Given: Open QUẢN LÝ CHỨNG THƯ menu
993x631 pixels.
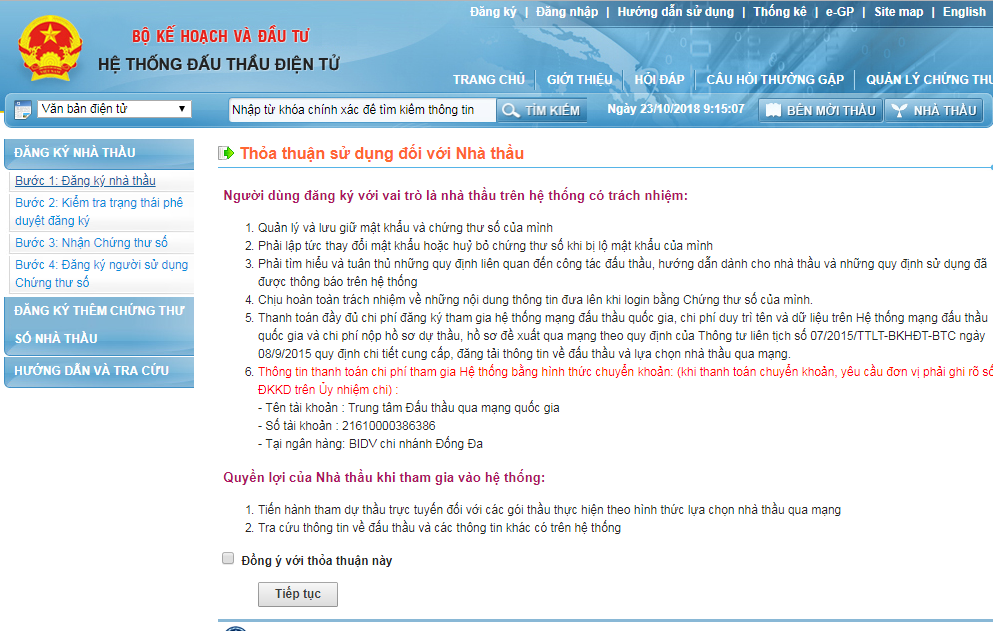Looking at the screenshot, I should point(929,80).
